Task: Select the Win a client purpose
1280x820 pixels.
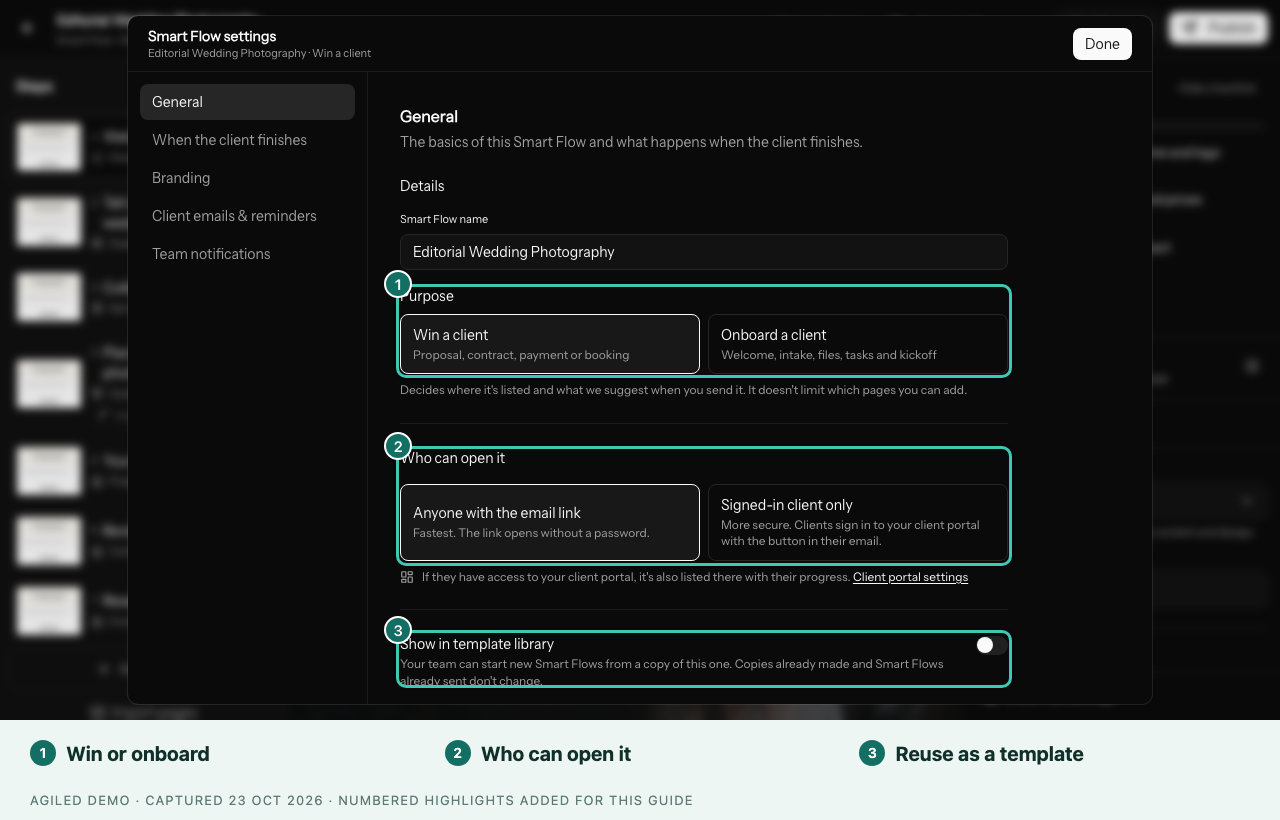Action: (x=550, y=344)
